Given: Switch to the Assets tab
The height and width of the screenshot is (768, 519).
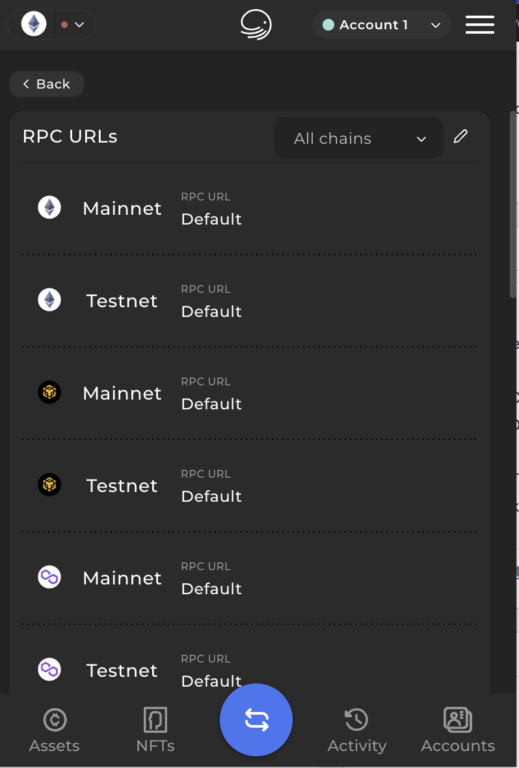Looking at the screenshot, I should click(x=54, y=730).
